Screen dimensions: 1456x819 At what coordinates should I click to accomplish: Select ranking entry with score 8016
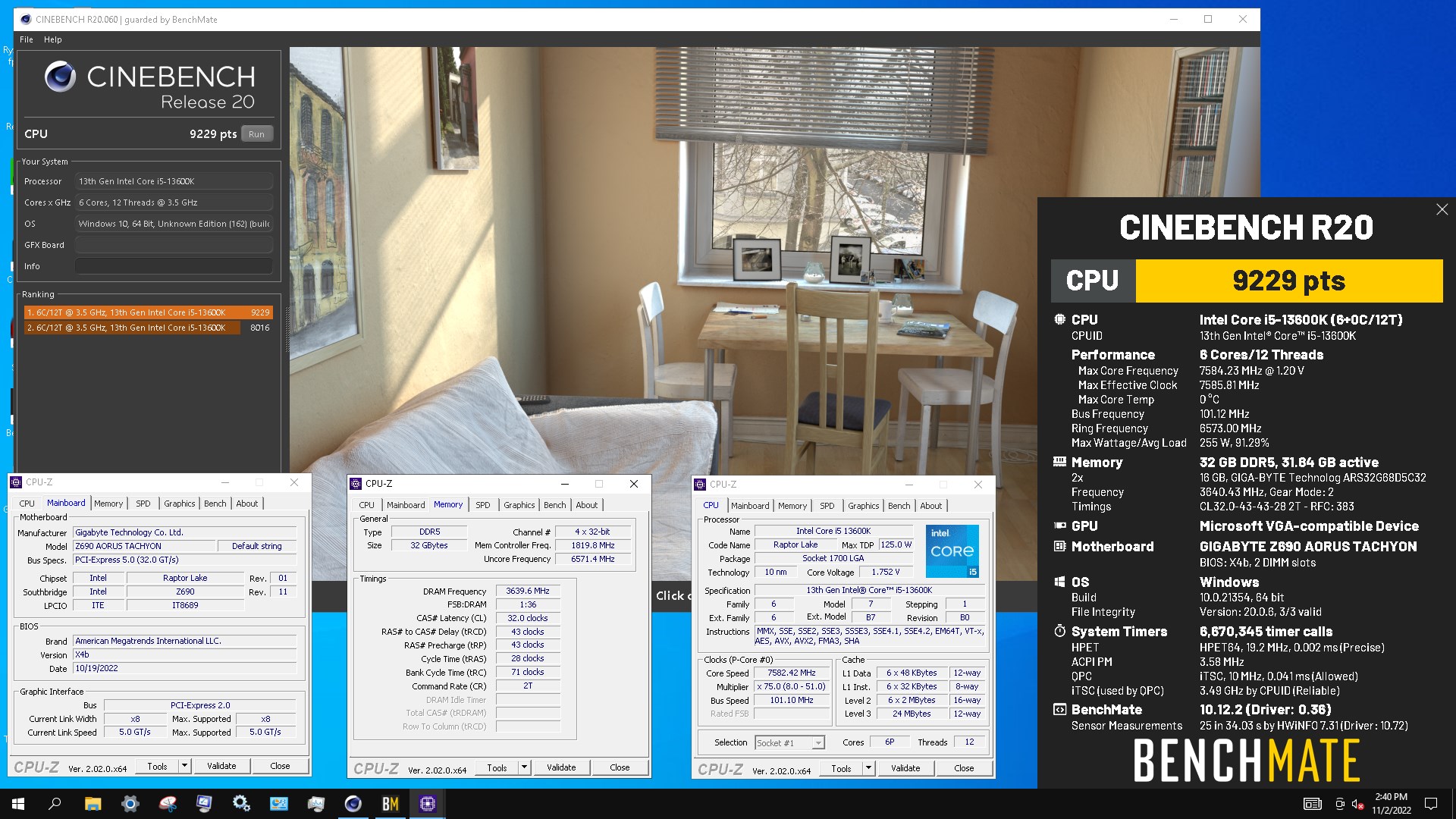point(148,328)
